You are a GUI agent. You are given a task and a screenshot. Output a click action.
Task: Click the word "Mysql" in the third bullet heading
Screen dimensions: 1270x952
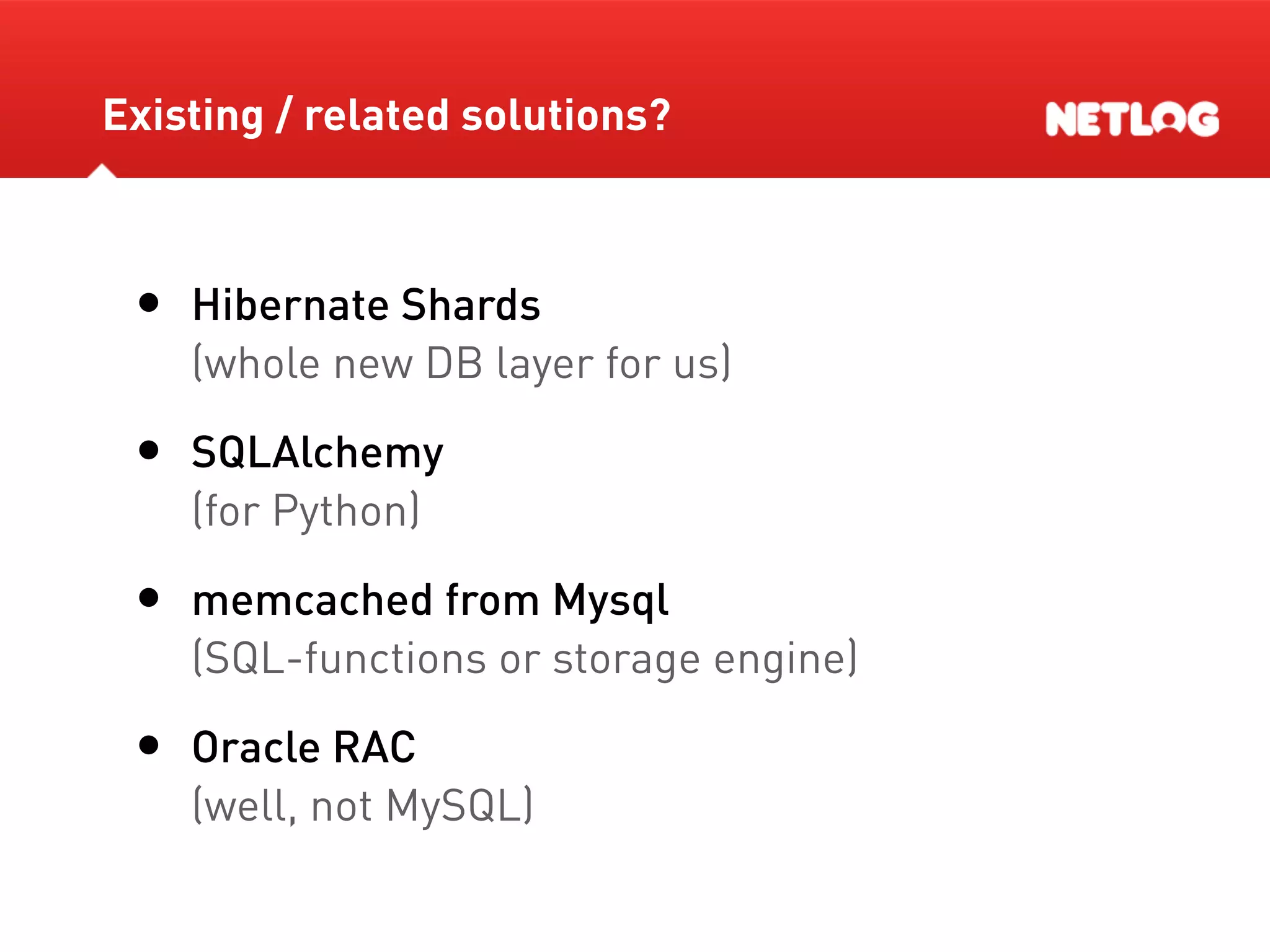(610, 600)
